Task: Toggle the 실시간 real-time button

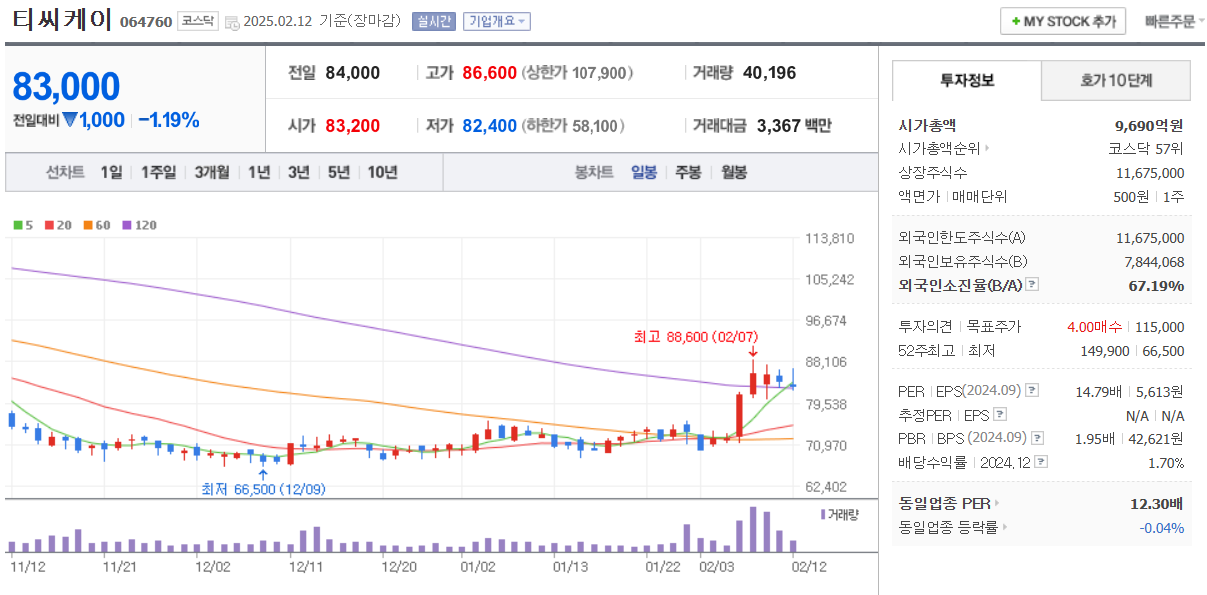Action: point(433,21)
